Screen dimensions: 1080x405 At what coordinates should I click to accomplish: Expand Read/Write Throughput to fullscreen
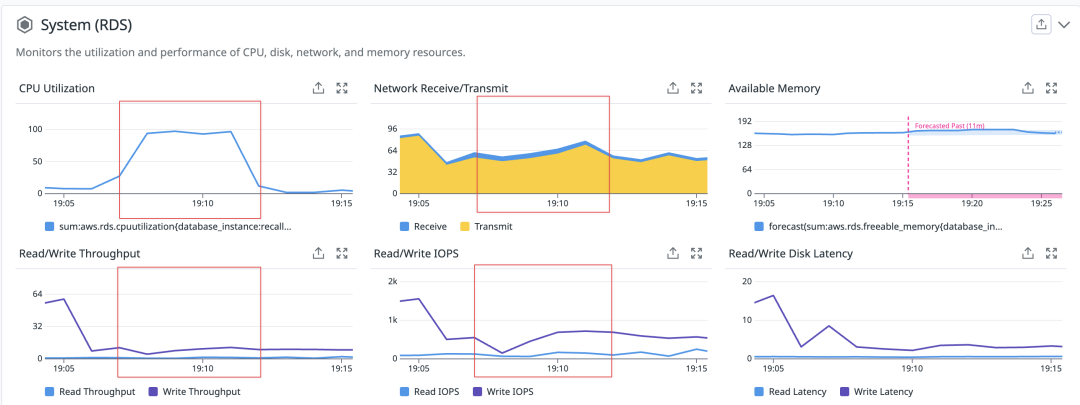342,253
